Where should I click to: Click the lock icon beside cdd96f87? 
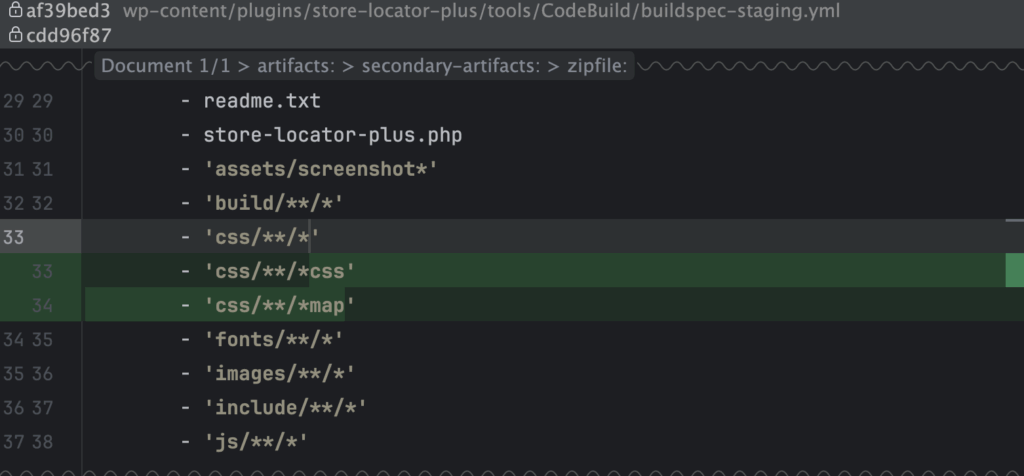point(15,36)
